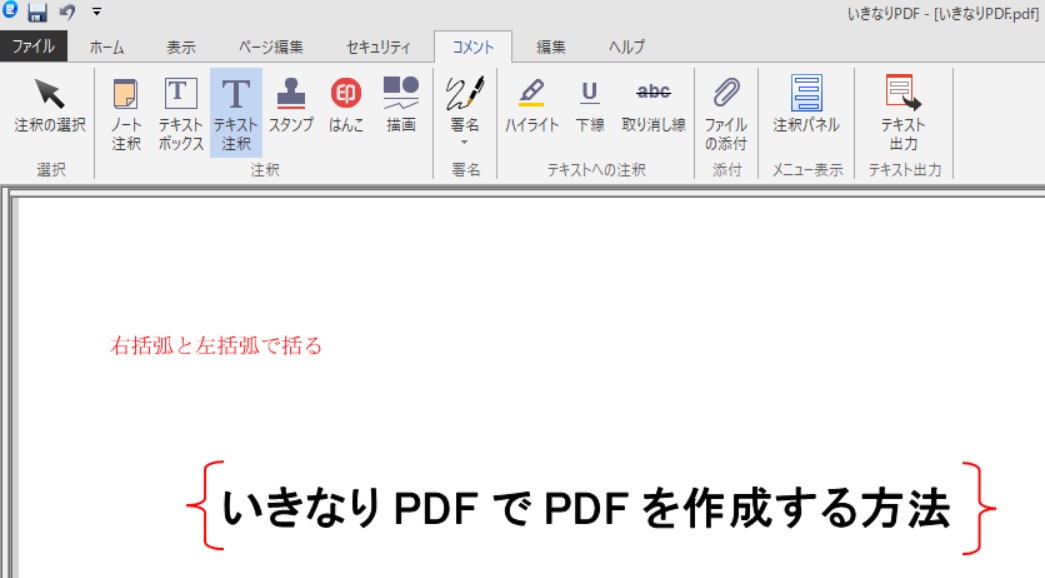This screenshot has height=578, width=1045.
Task: Apply ハイライト to text
Action: [x=531, y=107]
